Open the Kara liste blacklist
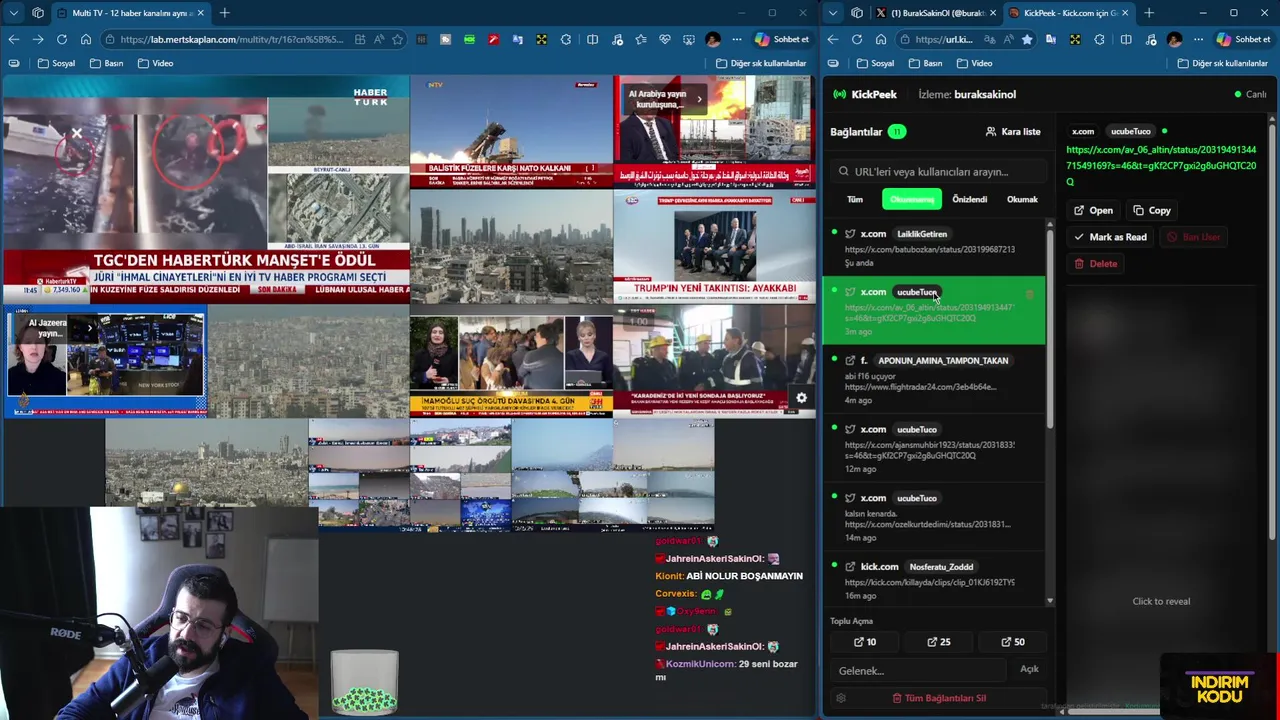The width and height of the screenshot is (1280, 720). tap(1013, 132)
